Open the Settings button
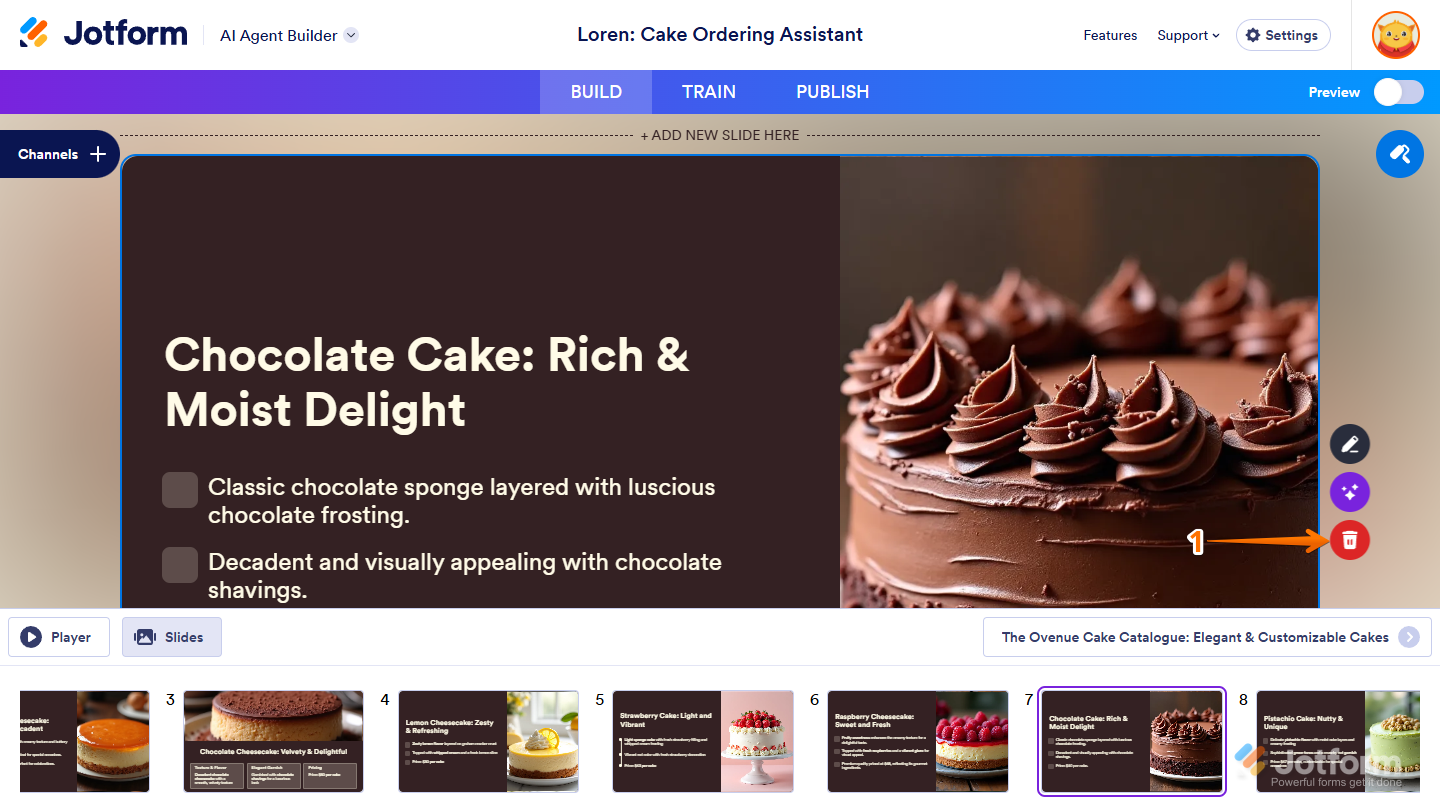 click(1283, 35)
